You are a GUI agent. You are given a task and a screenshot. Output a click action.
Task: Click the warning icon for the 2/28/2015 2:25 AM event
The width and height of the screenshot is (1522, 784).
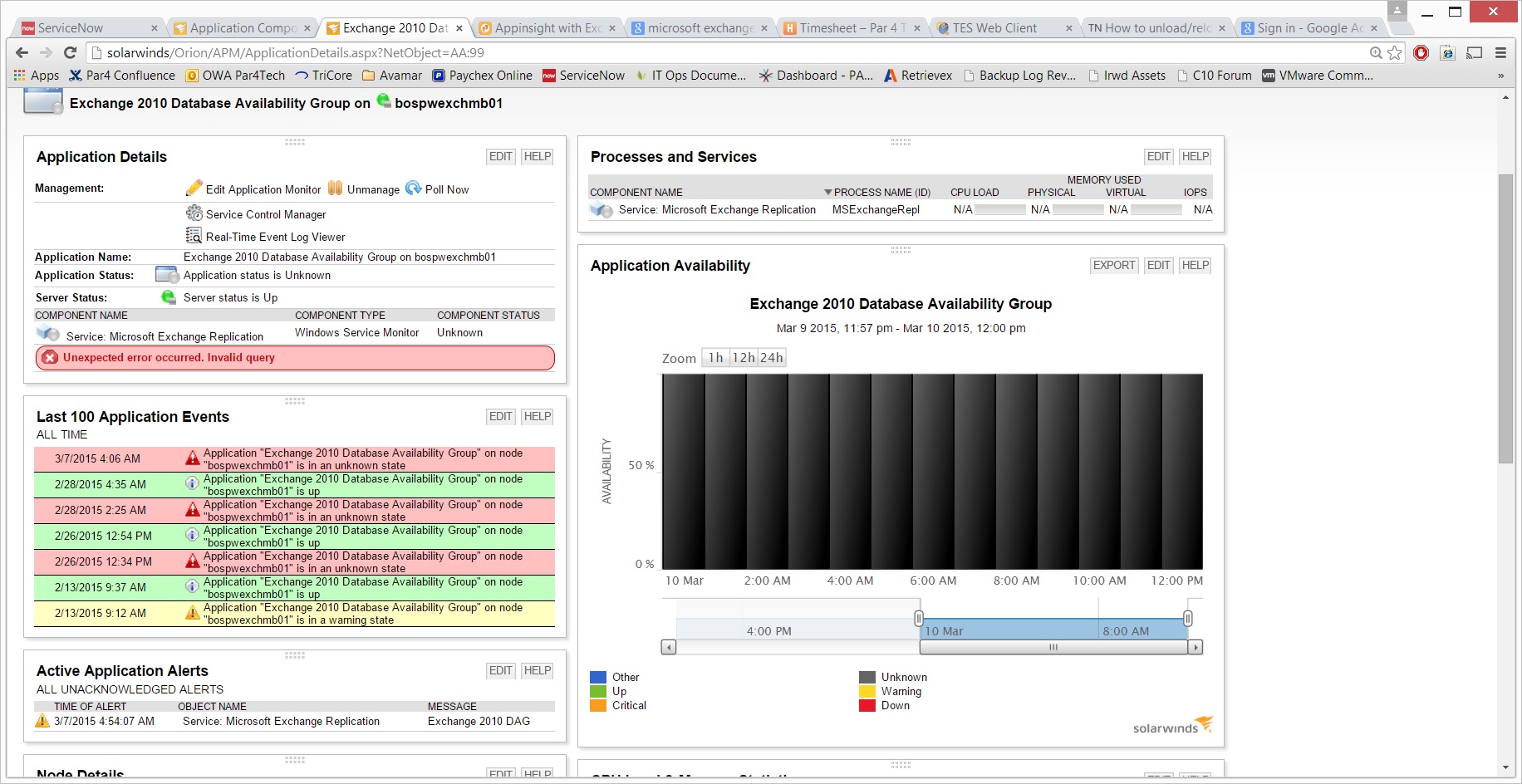(x=193, y=510)
